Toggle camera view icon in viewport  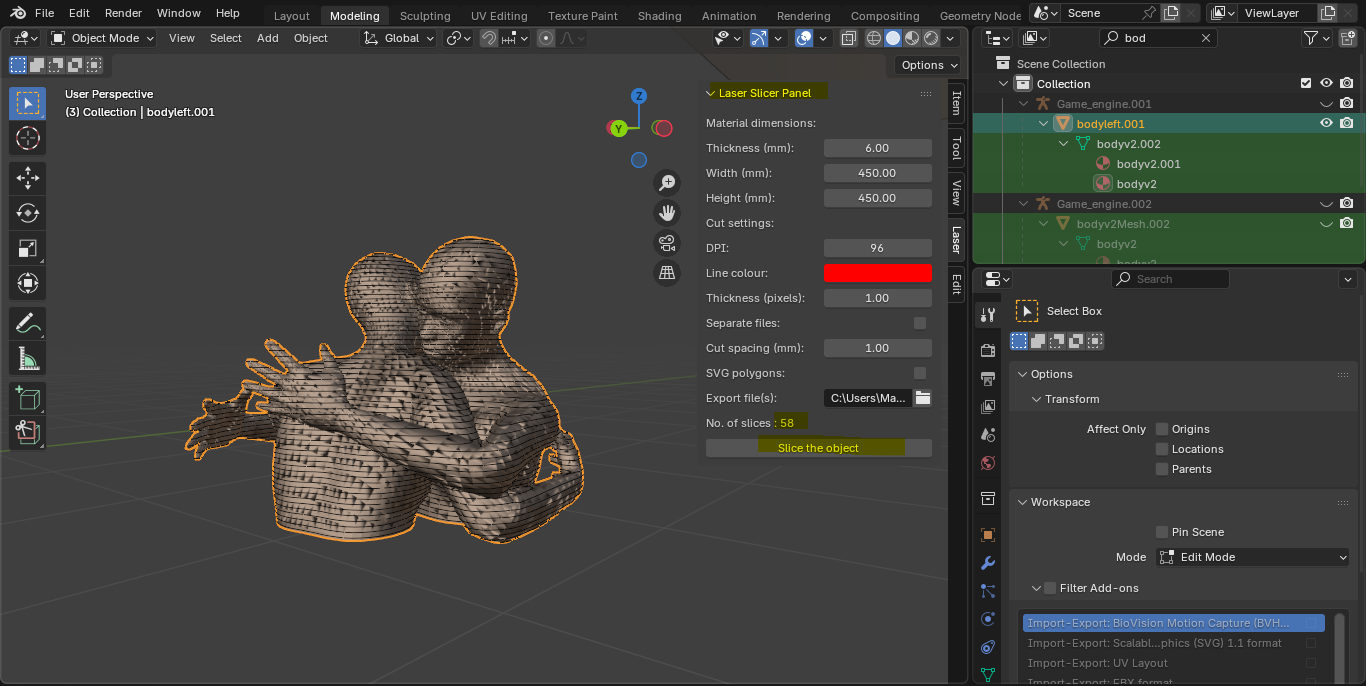pyautogui.click(x=667, y=243)
